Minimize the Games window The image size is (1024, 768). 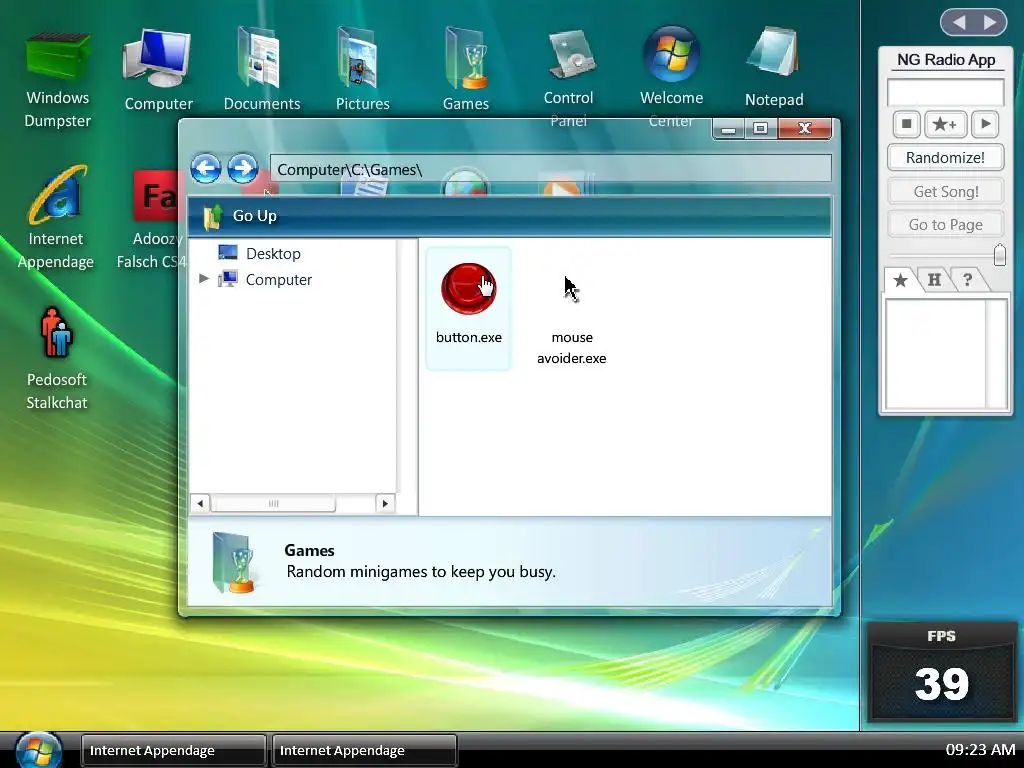pyautogui.click(x=729, y=129)
